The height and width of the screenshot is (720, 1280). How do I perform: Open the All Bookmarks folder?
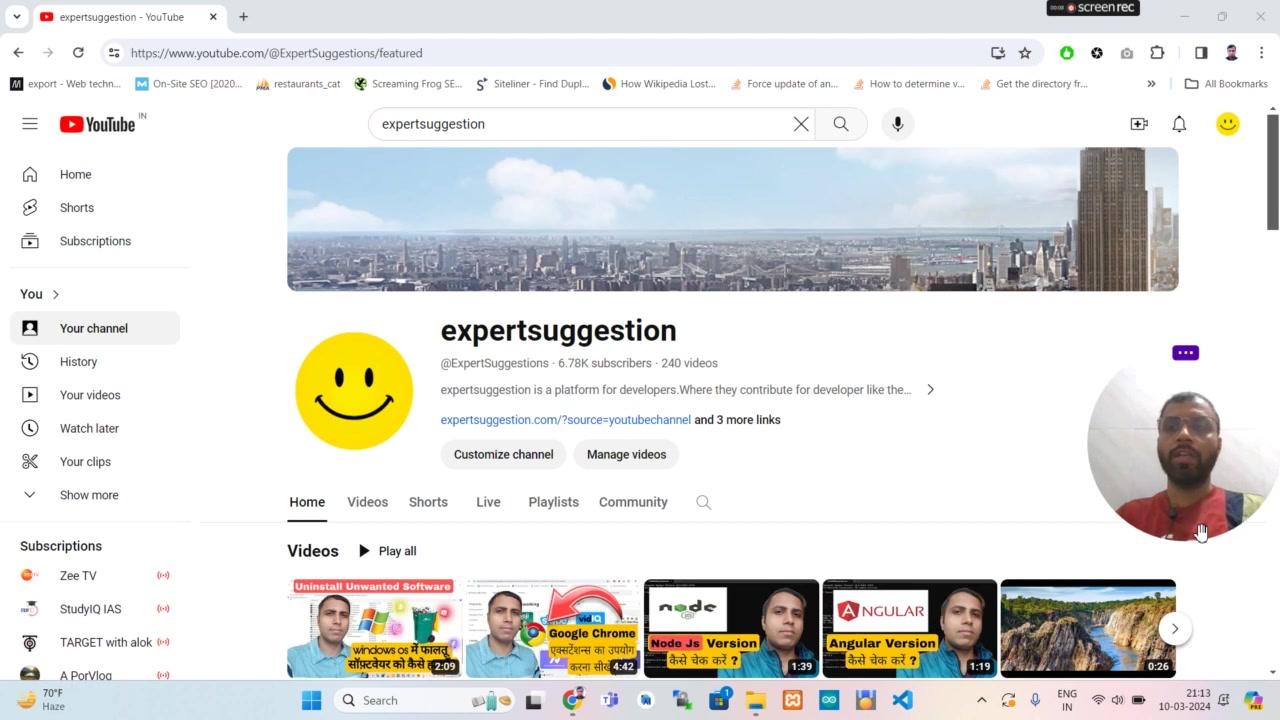[1226, 84]
